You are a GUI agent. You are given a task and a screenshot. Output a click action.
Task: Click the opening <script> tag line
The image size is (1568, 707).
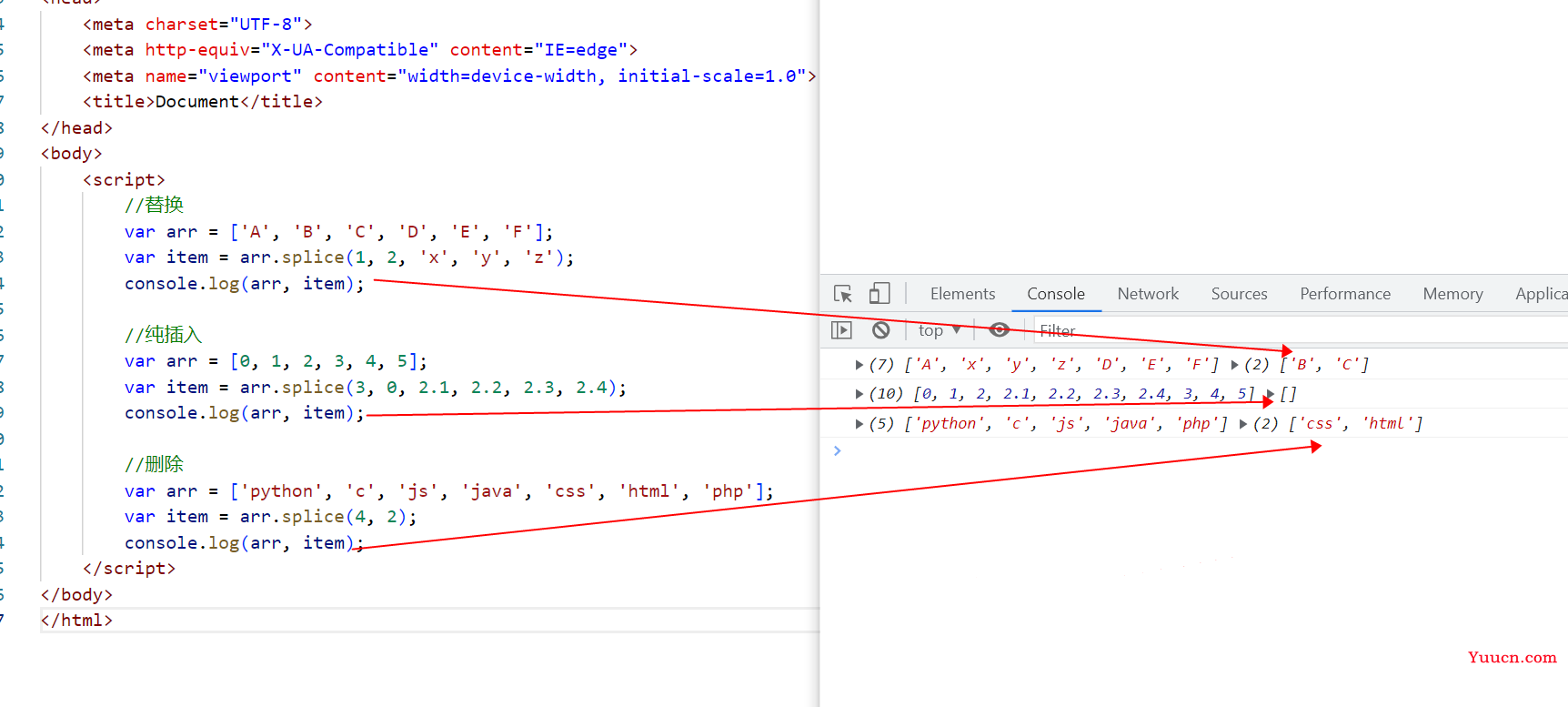coord(124,180)
